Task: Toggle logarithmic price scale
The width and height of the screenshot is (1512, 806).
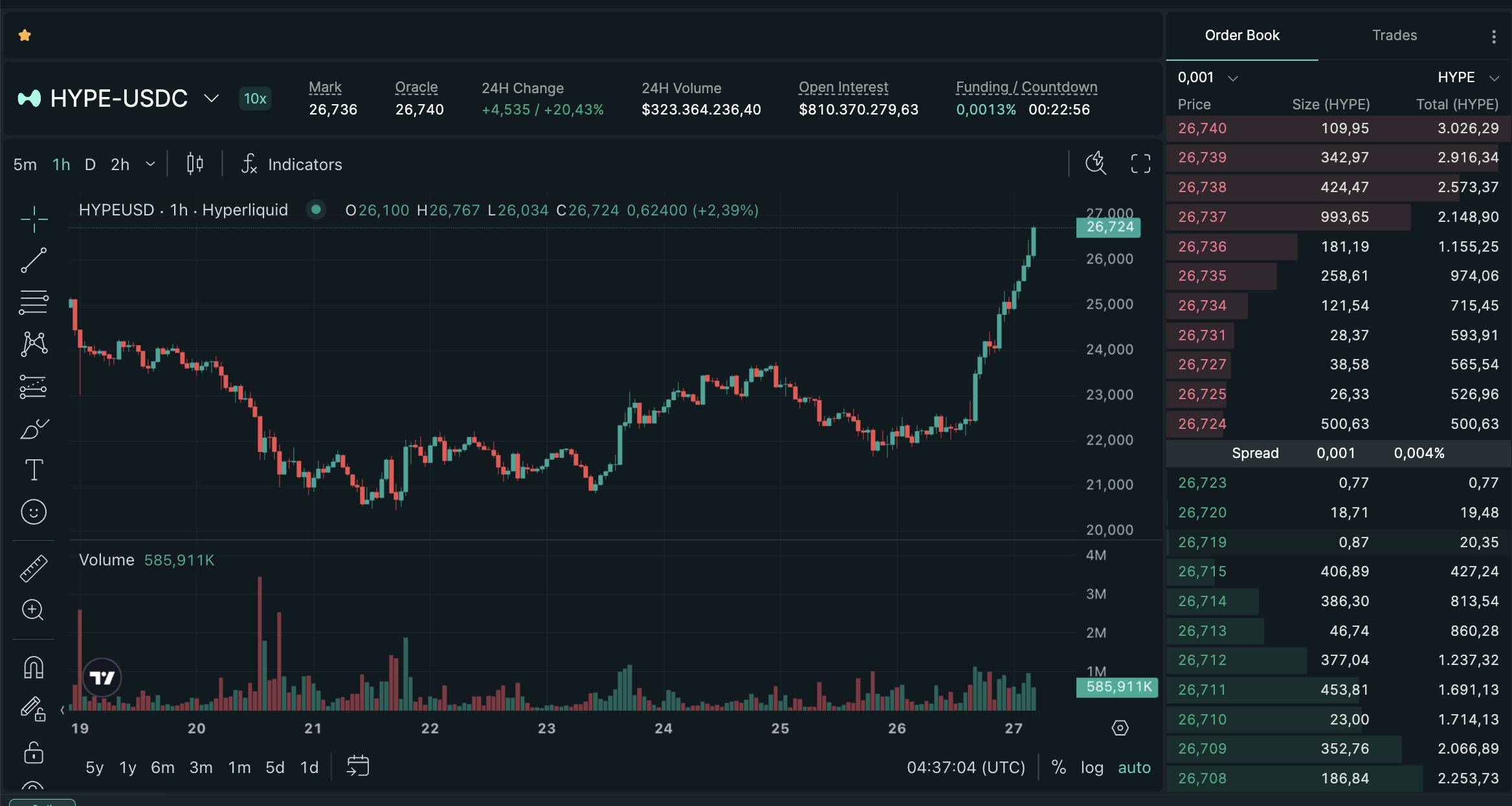Action: click(x=1092, y=767)
